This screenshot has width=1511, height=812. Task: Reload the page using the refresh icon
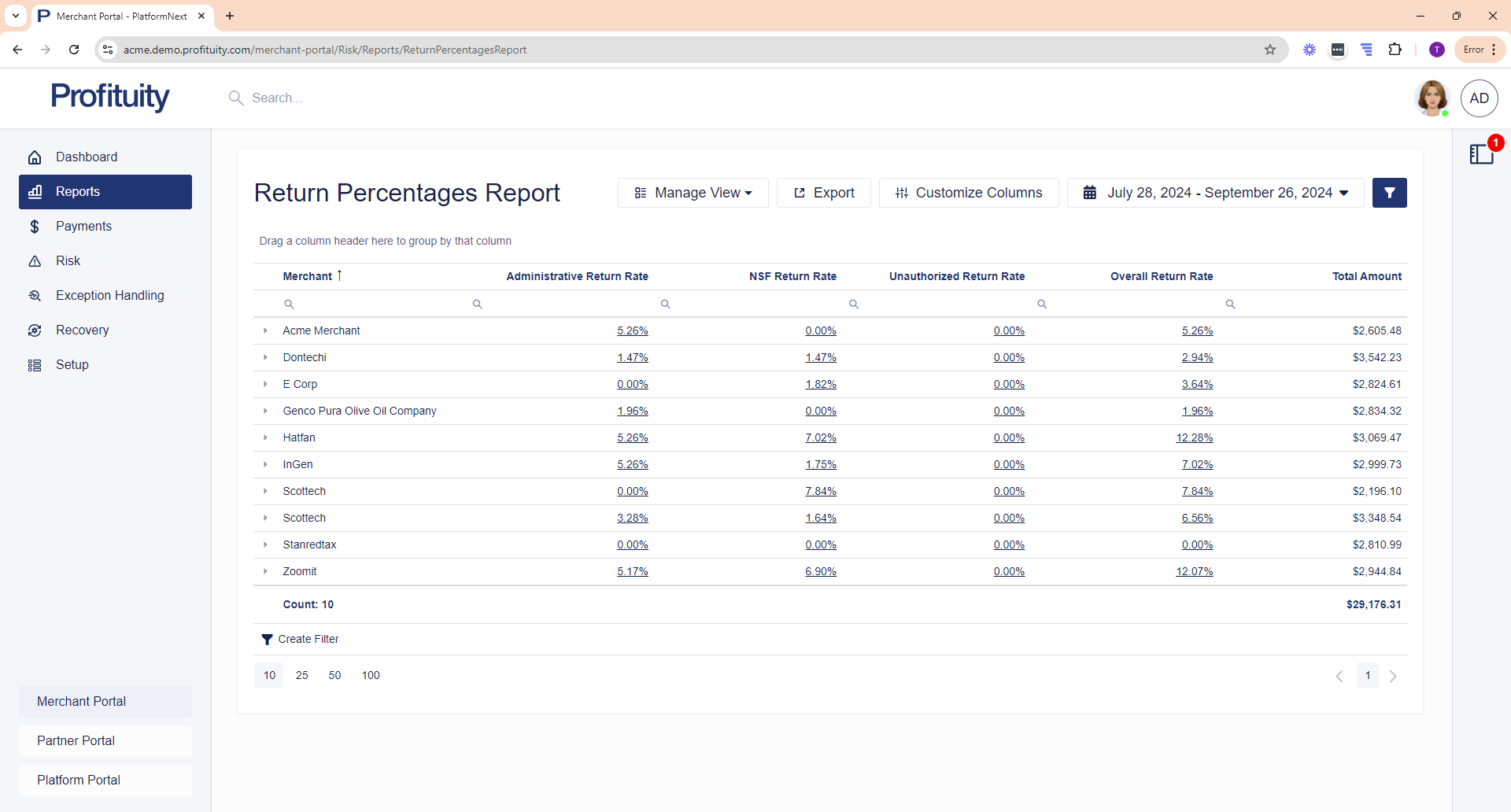pyautogui.click(x=74, y=50)
